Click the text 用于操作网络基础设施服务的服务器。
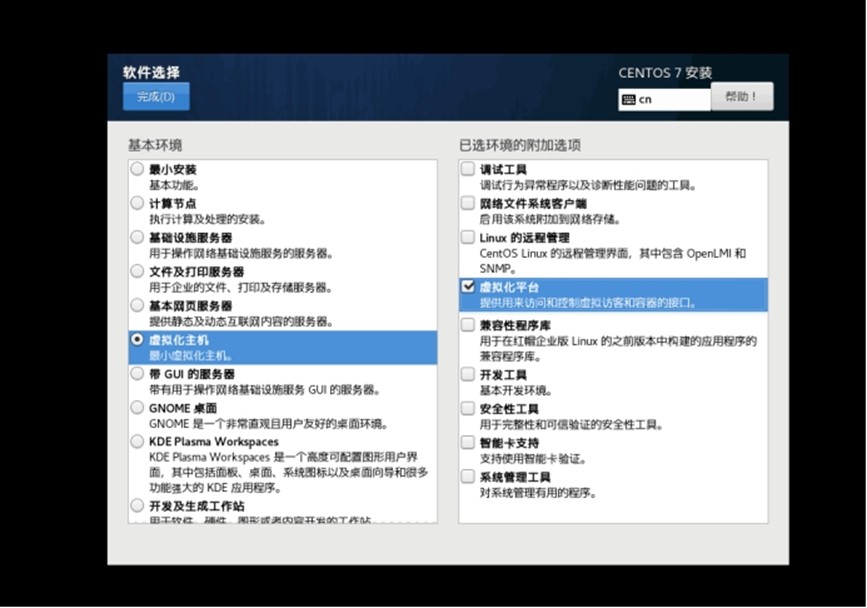Screen dimensions: 867x608 [x=242, y=254]
